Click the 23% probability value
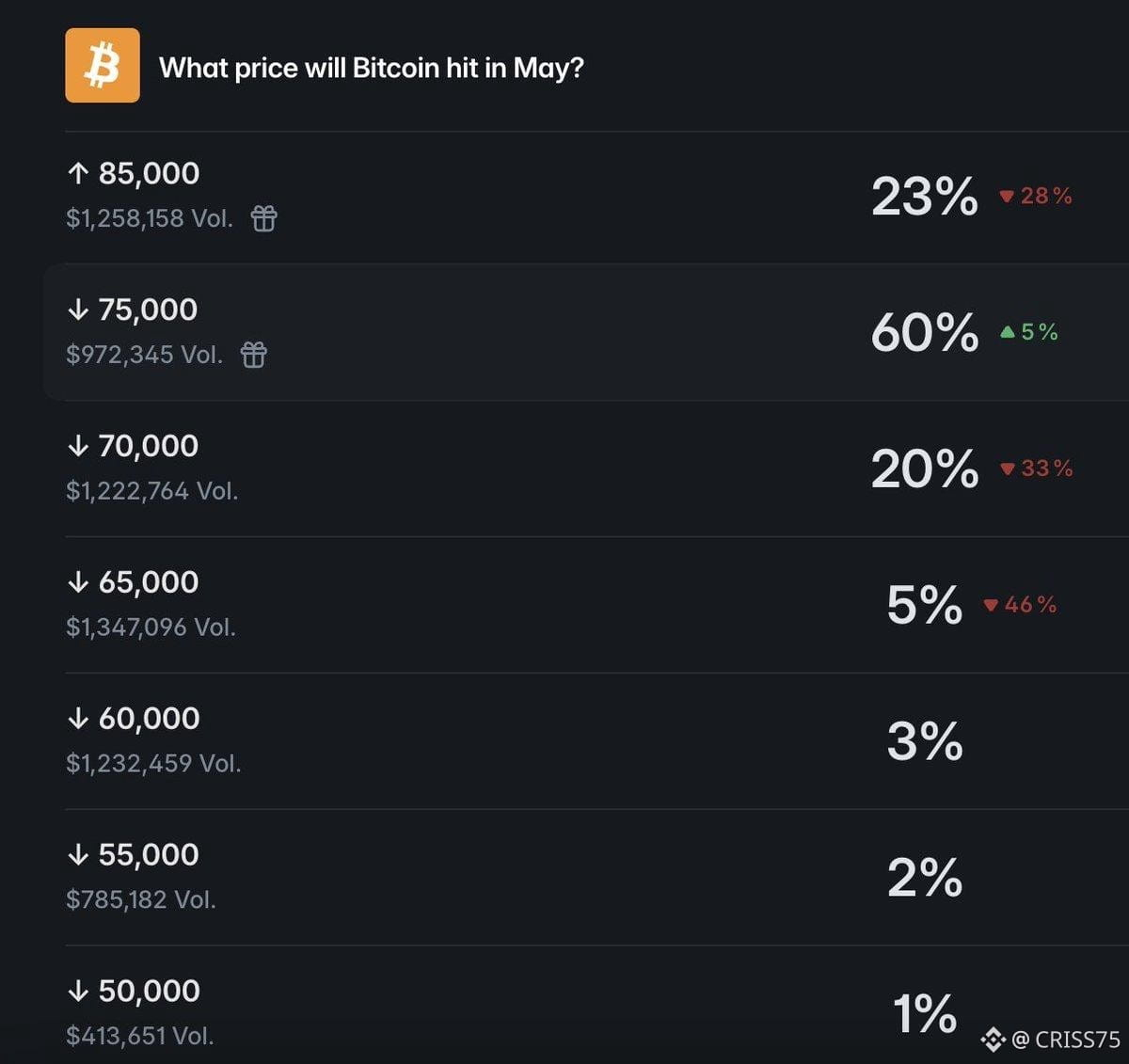Screen dimensions: 1129x1064 [925, 197]
